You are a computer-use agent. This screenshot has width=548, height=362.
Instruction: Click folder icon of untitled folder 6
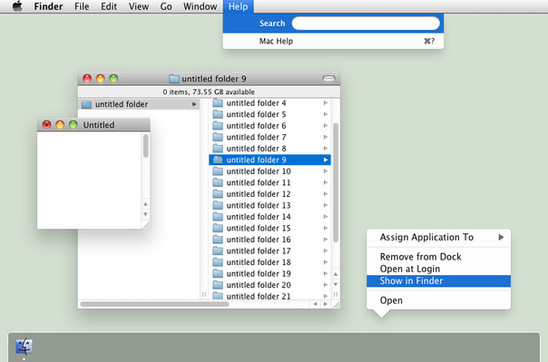218,125
